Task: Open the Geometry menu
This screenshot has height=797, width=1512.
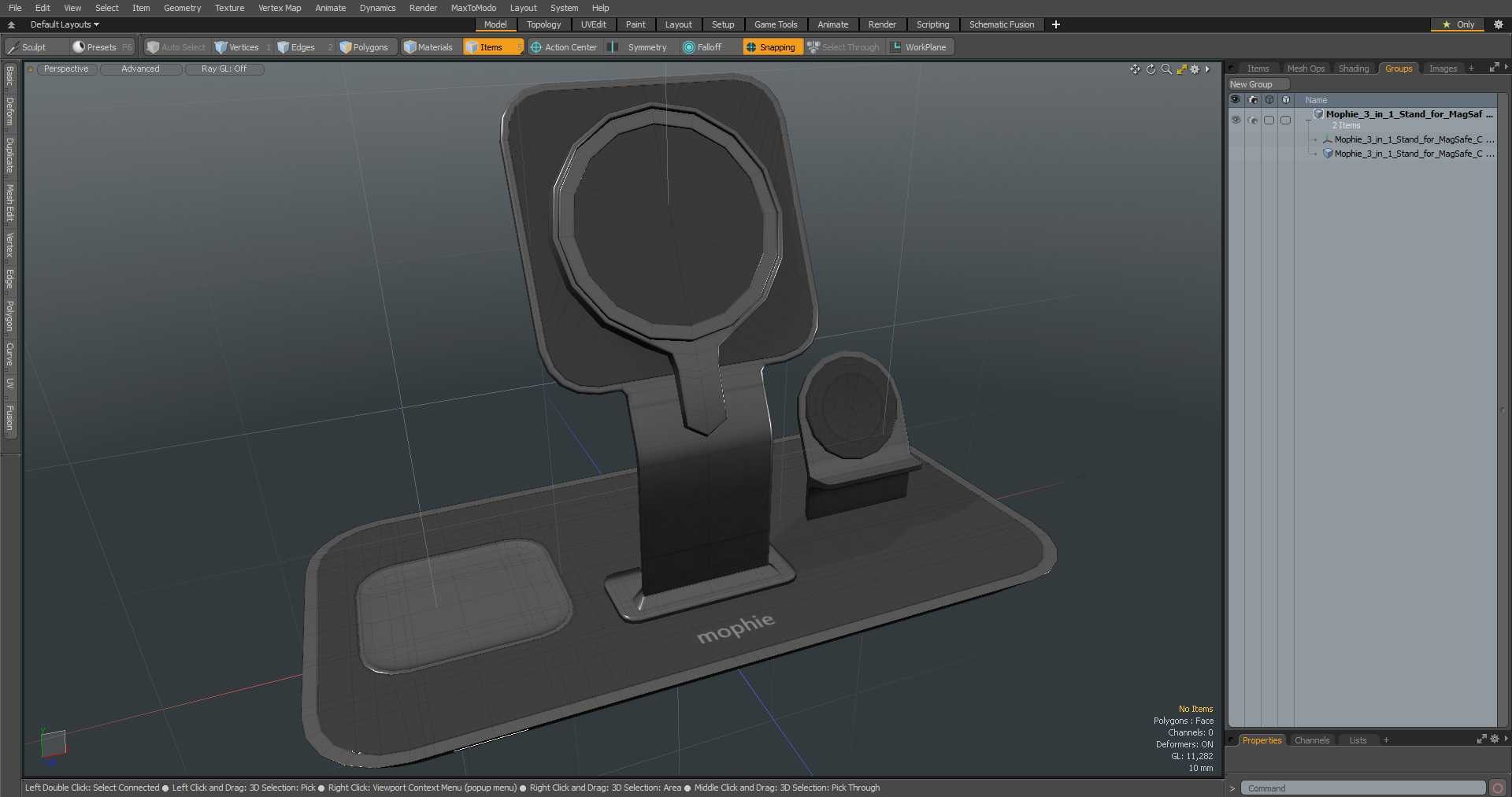Action: pos(182,8)
